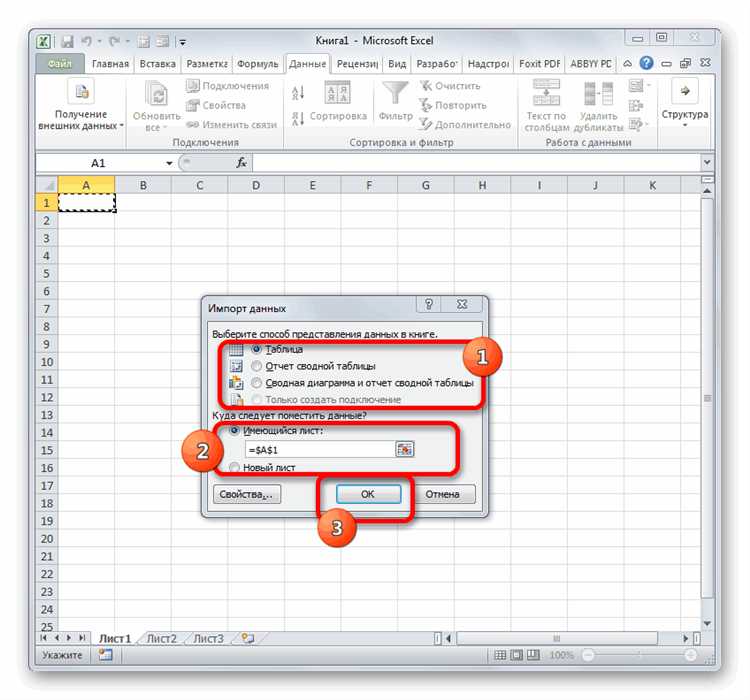Switch to Page Layout view in status bar
This screenshot has height=700, width=750.
pos(517,655)
